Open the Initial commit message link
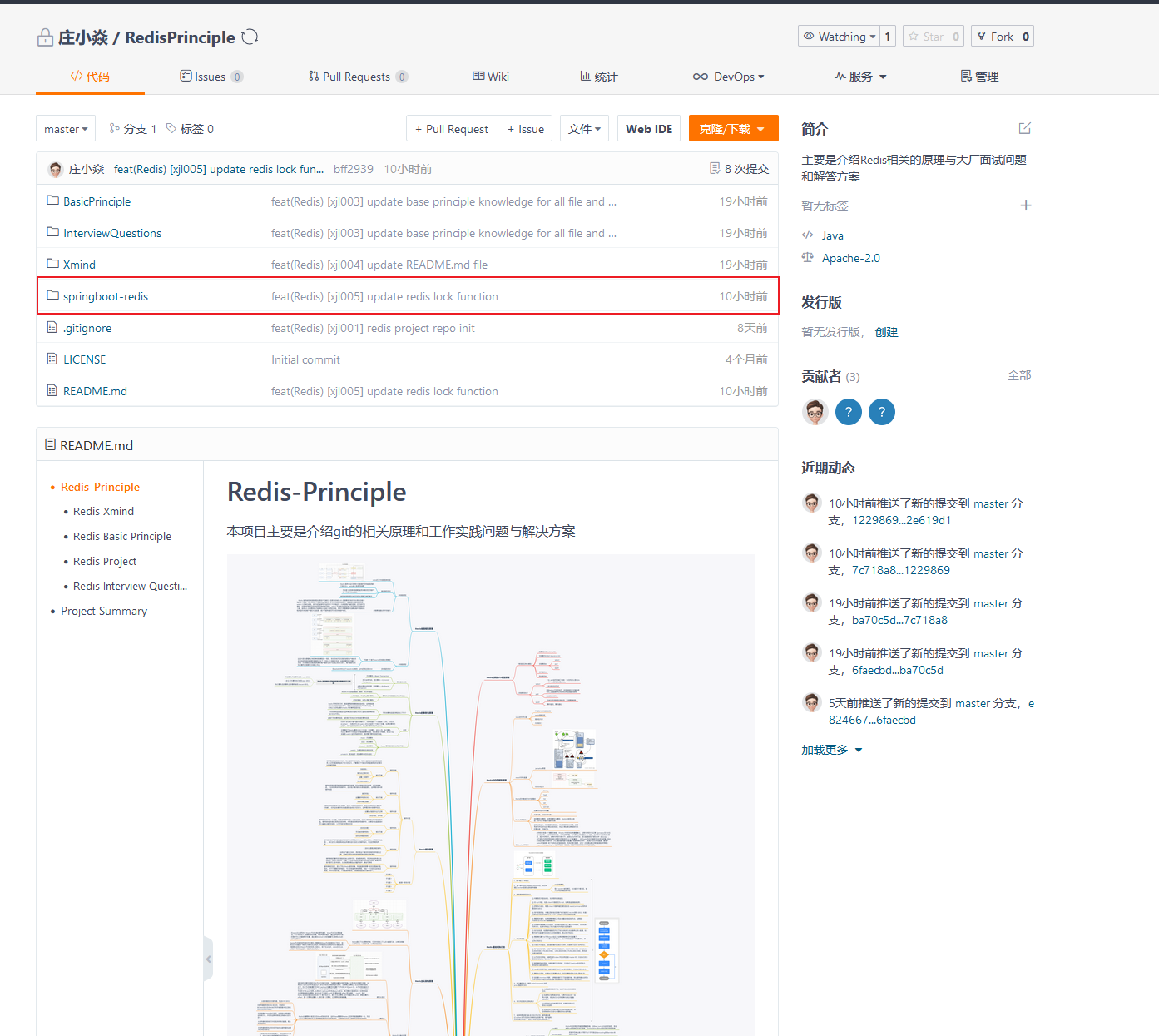The width and height of the screenshot is (1159, 1036). [x=305, y=359]
